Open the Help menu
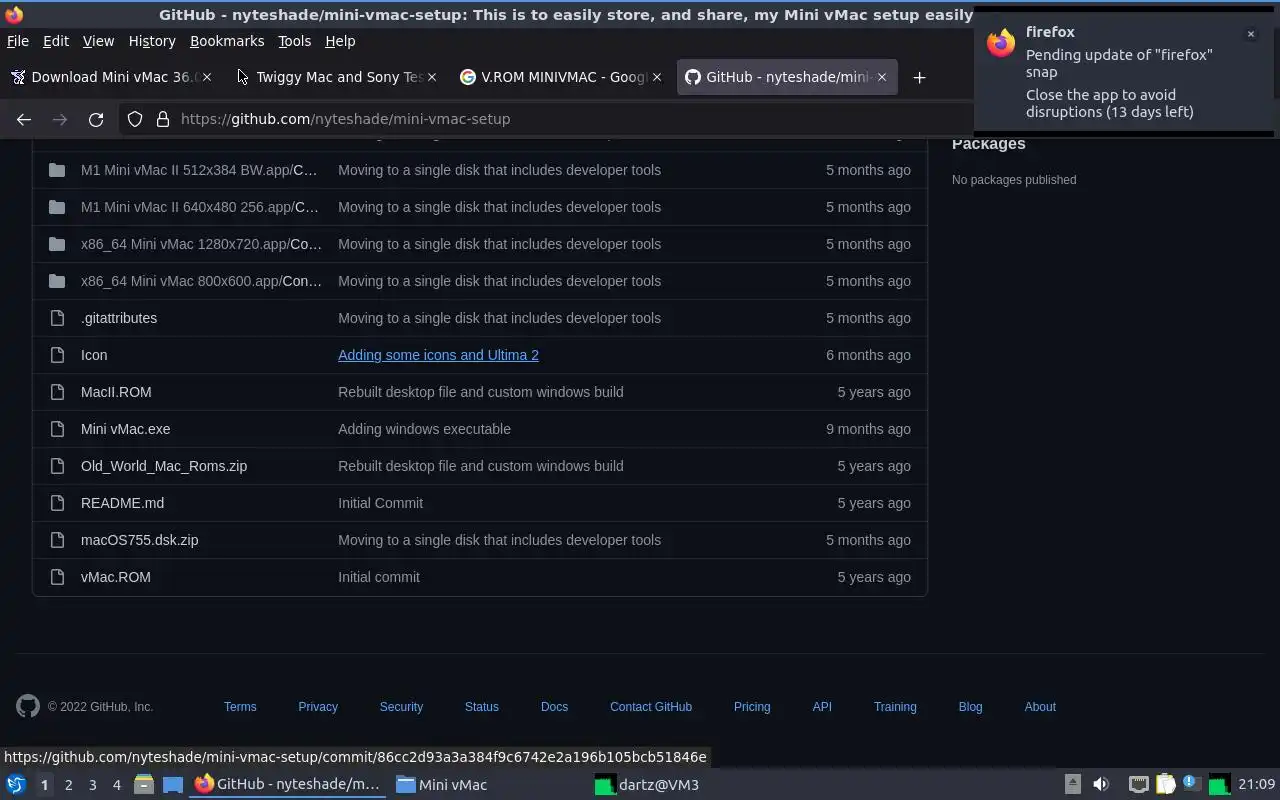Viewport: 1280px width, 800px height. coord(340,41)
